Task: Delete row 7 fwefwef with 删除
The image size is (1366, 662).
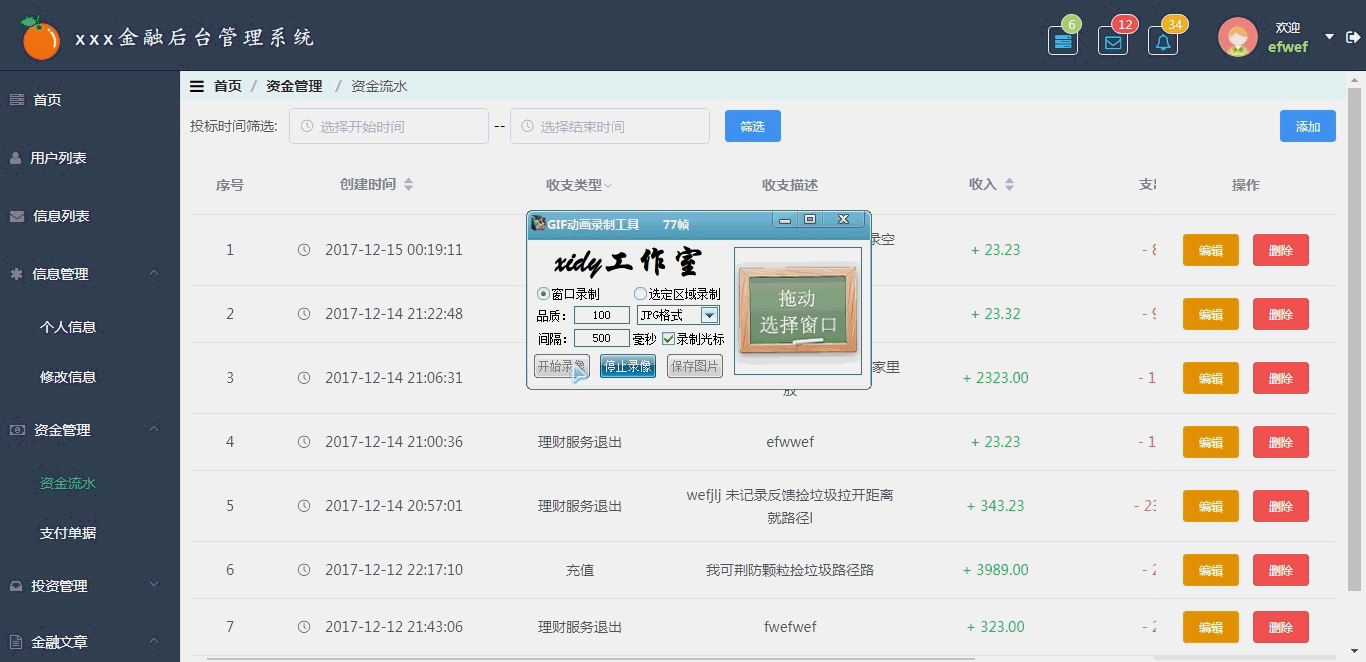Action: 1281,627
